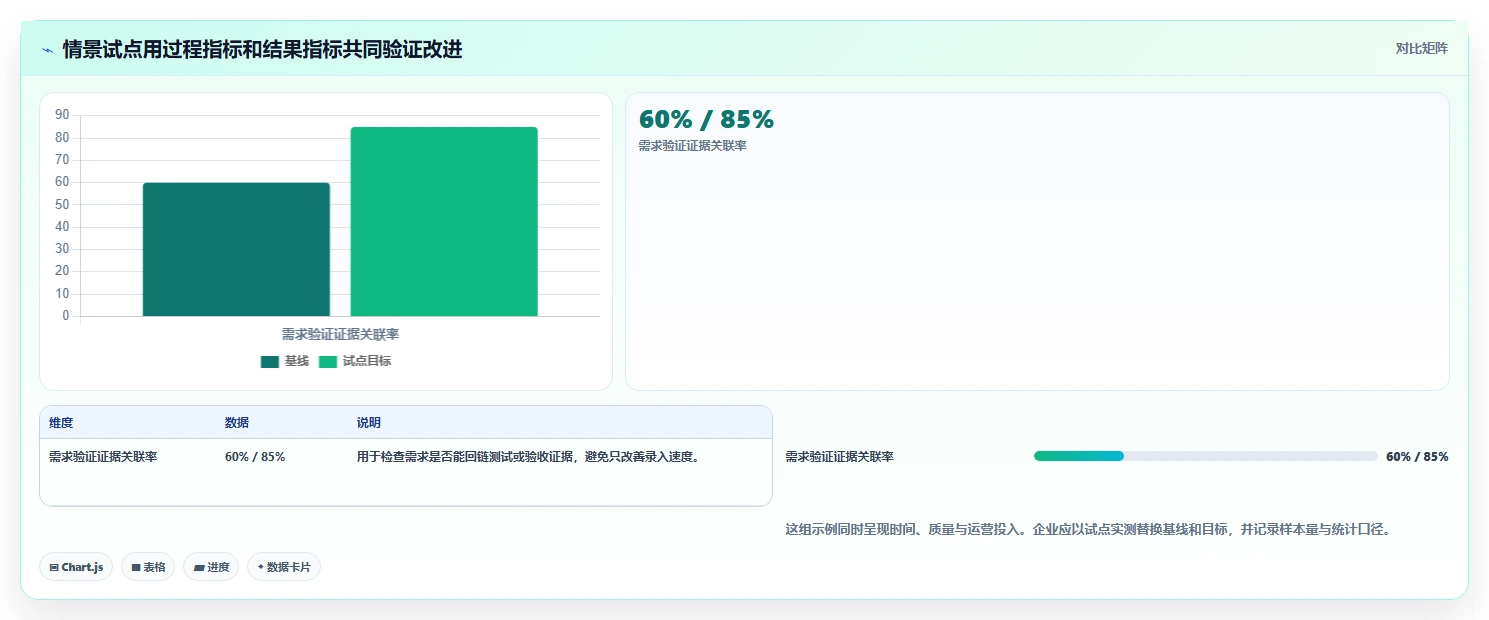
Task: Click the 60% / 85% table cell
Action: [x=255, y=457]
